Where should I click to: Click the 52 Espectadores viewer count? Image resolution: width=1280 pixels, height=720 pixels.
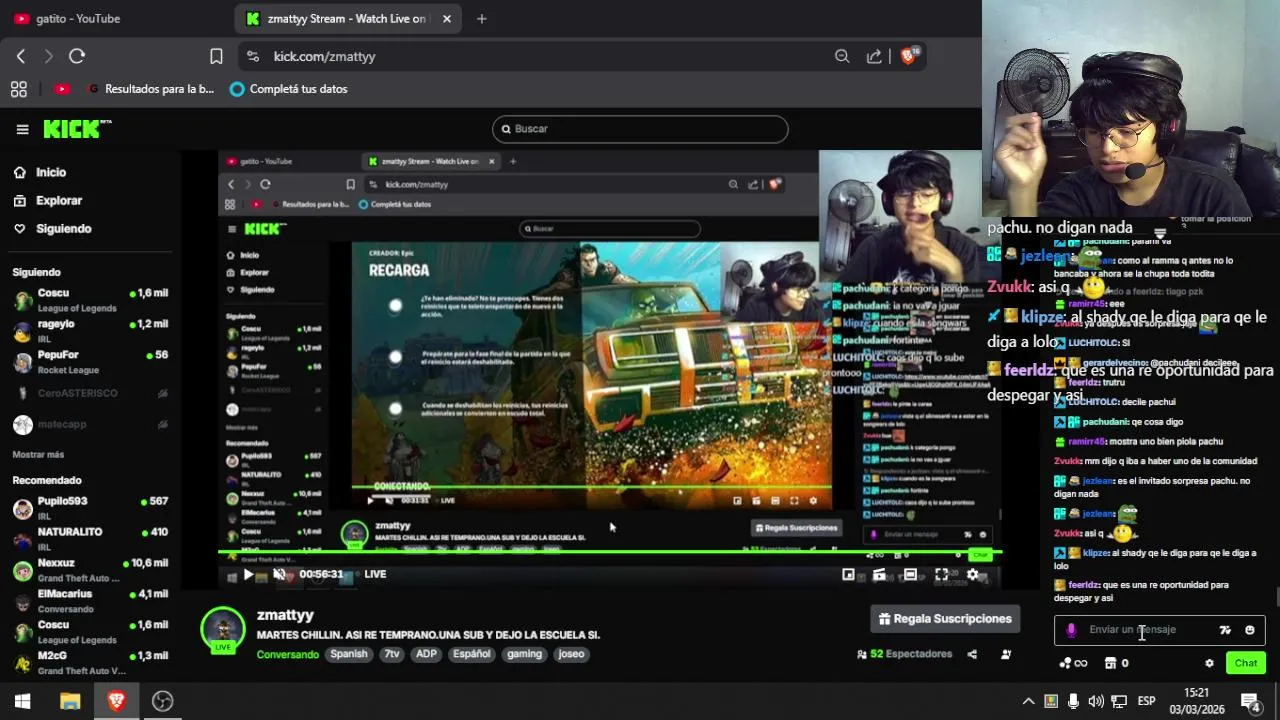[905, 654]
